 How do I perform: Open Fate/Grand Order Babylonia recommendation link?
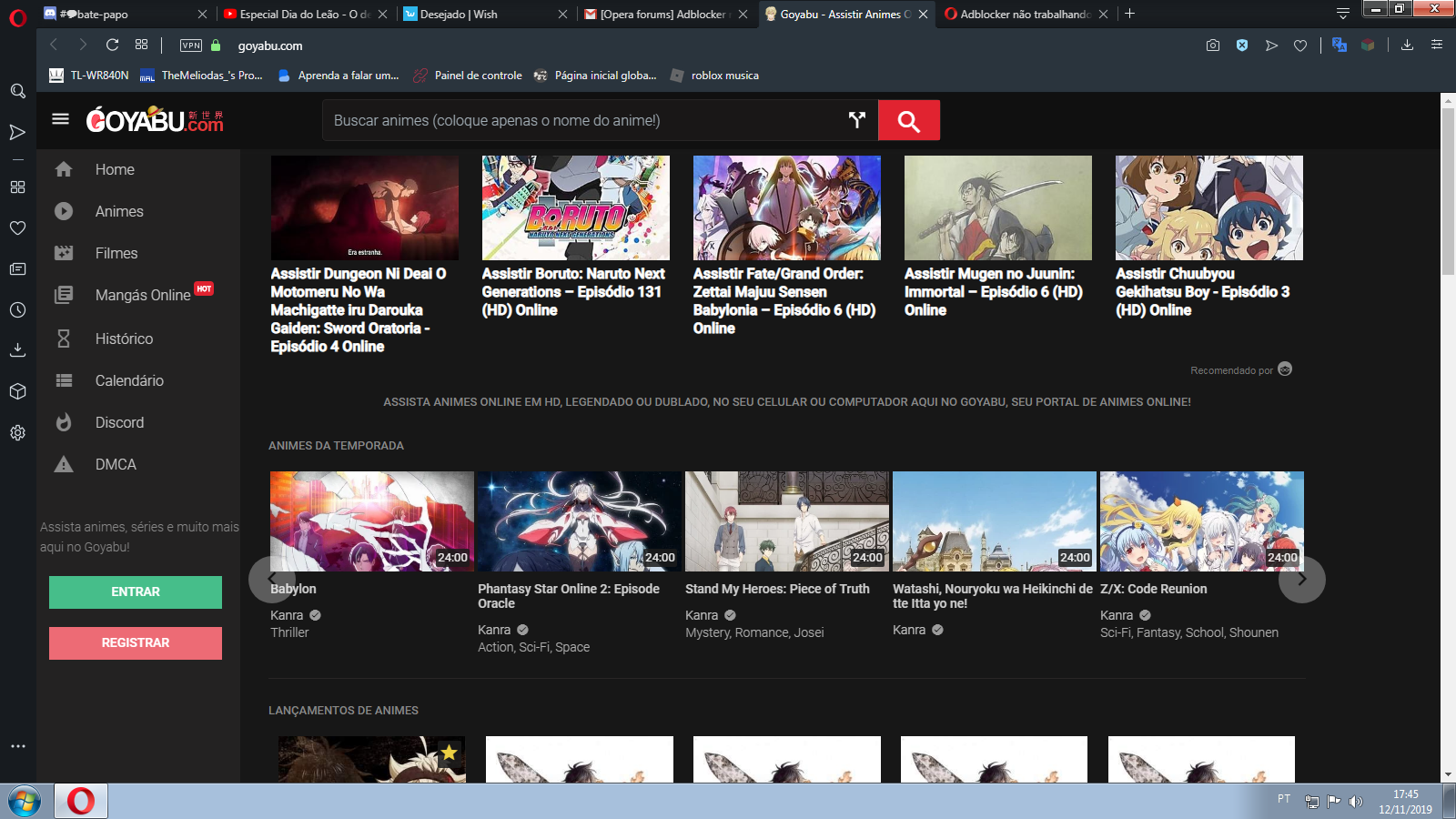pyautogui.click(x=784, y=300)
